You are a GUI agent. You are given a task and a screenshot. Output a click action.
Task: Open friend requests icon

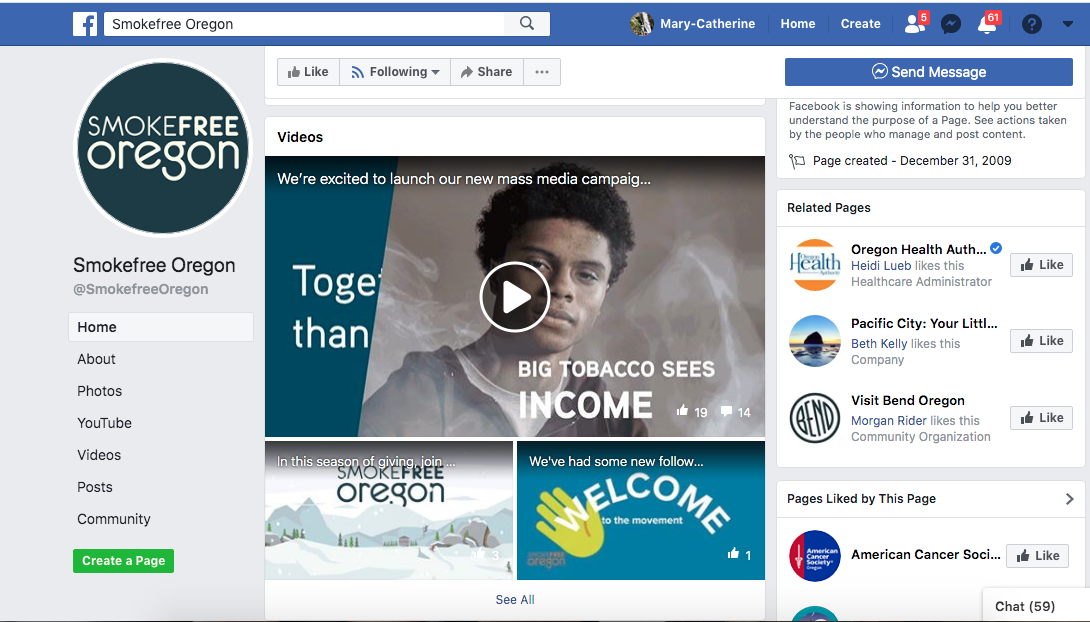(915, 24)
